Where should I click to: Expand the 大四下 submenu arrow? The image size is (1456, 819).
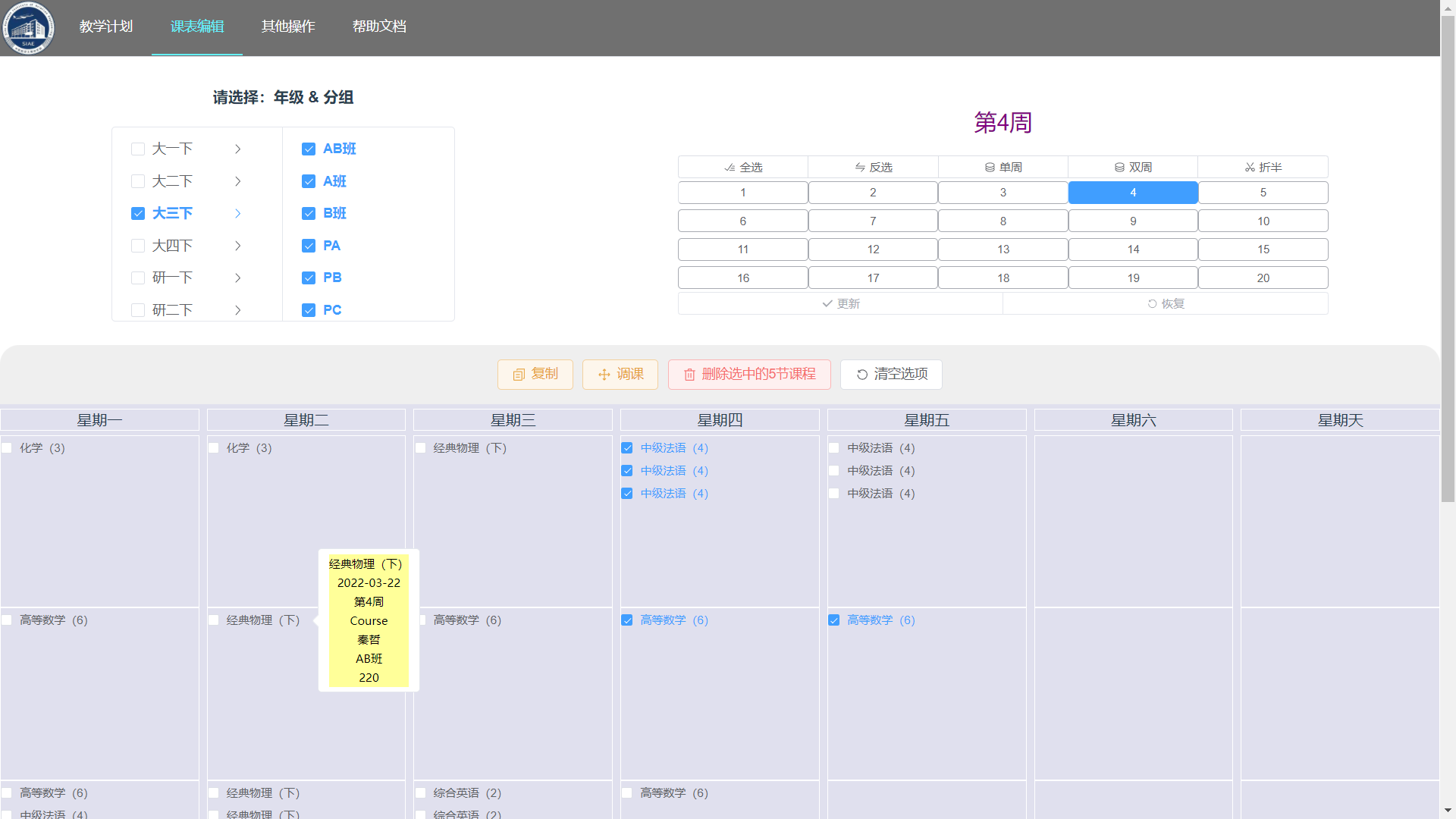tap(237, 246)
